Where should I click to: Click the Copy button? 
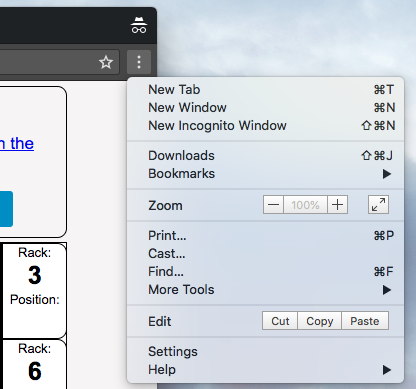319,321
